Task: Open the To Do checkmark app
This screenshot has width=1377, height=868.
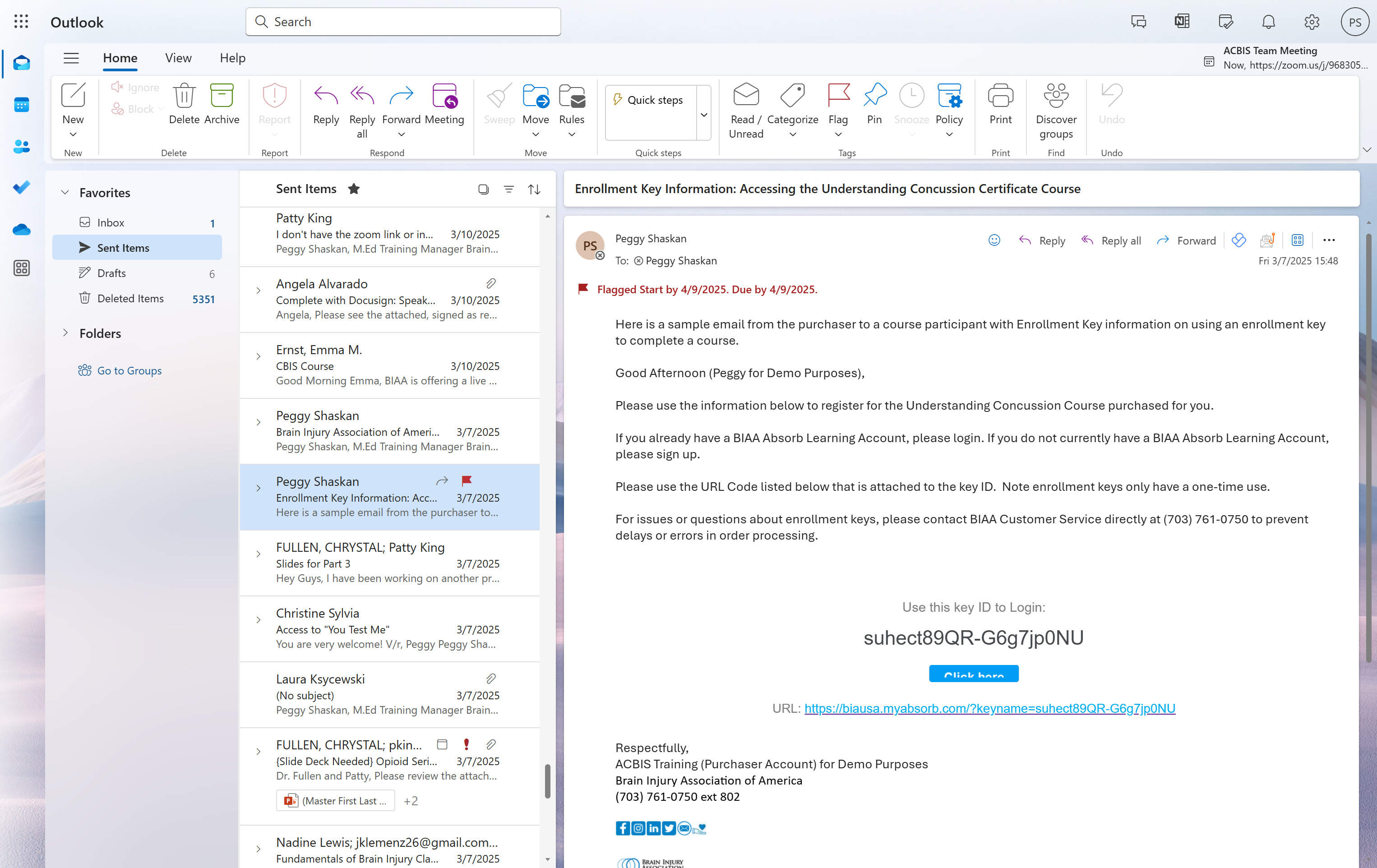Action: pos(21,188)
